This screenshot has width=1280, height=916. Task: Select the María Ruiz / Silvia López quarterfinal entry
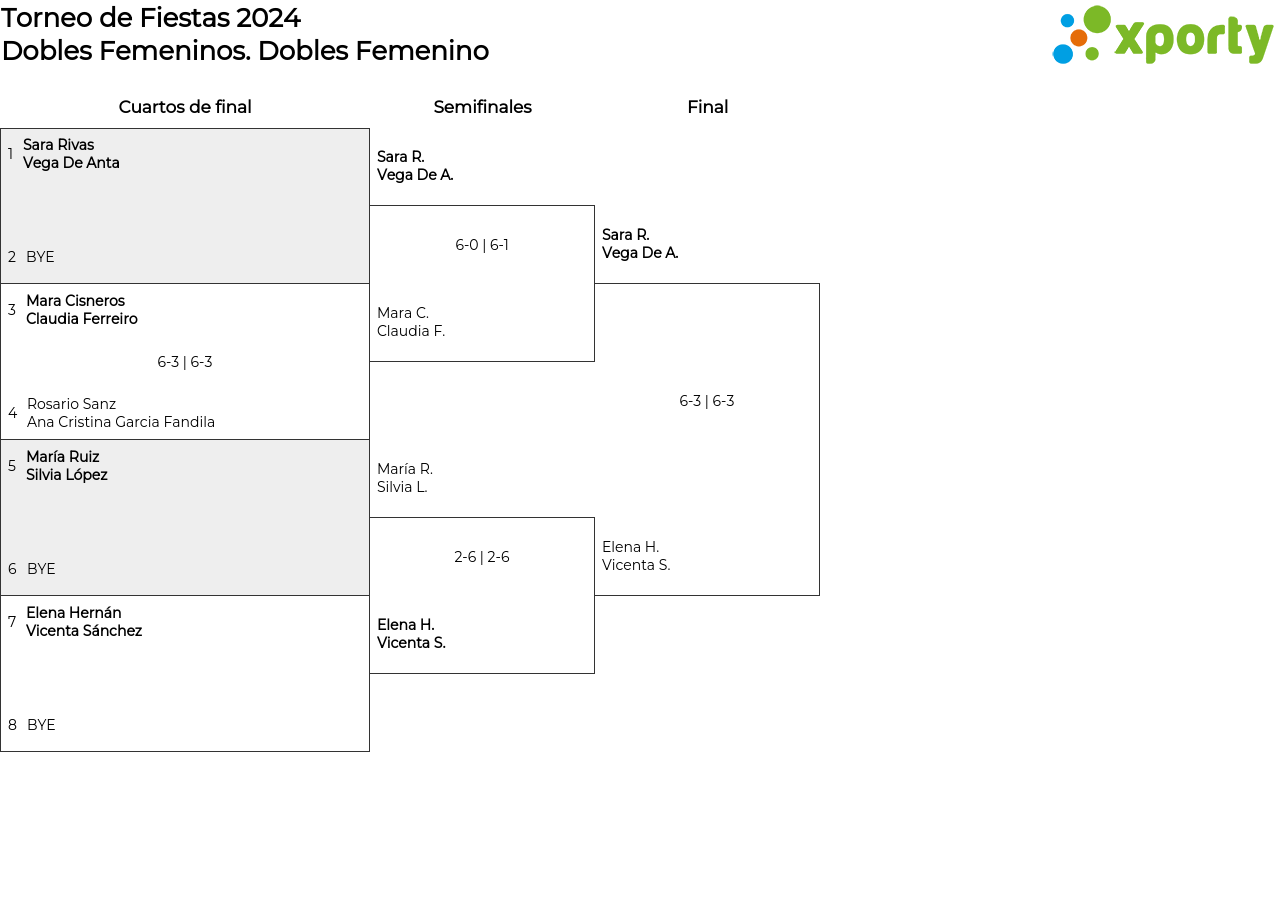[67, 466]
